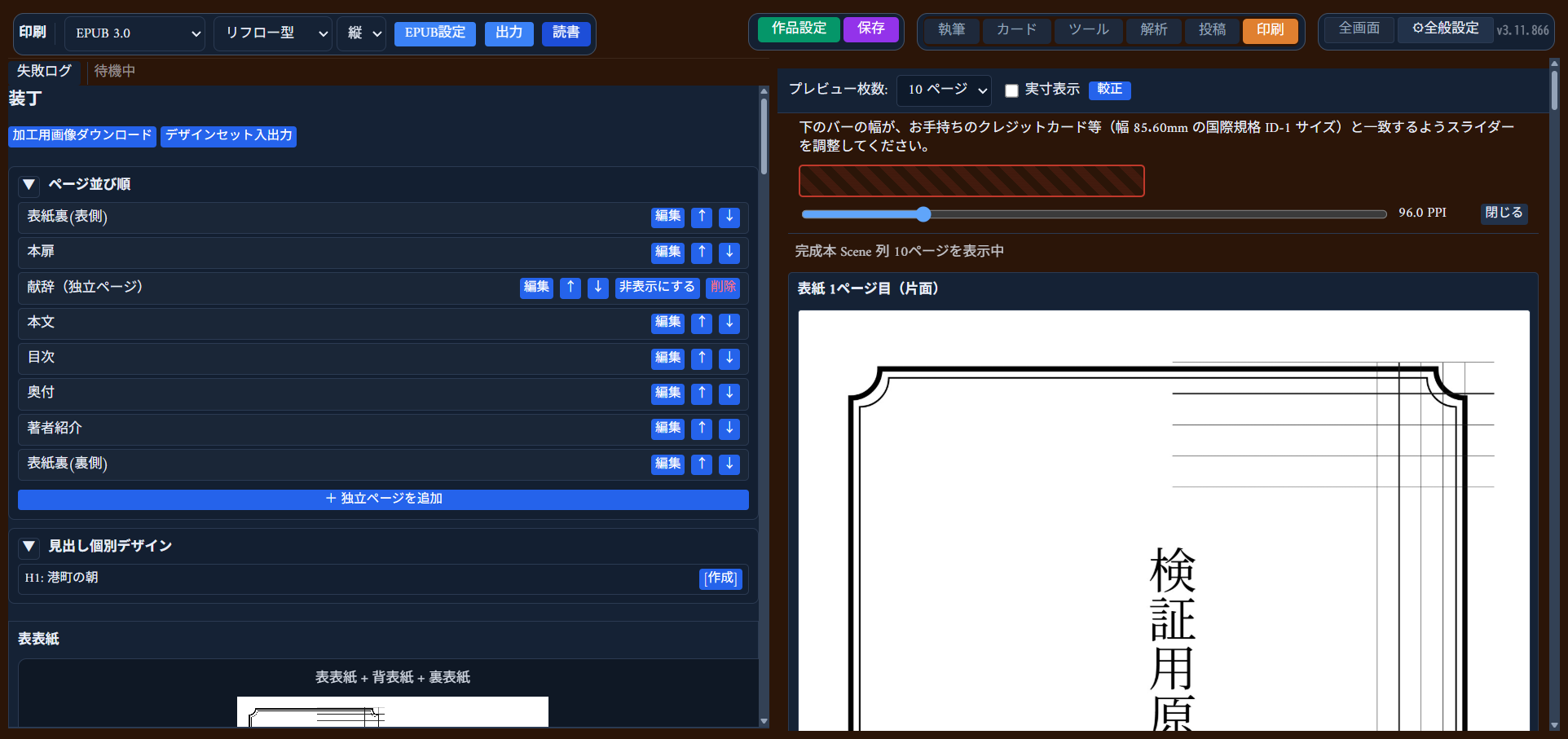Move 献辞（独立ページ）row up

coord(570,288)
